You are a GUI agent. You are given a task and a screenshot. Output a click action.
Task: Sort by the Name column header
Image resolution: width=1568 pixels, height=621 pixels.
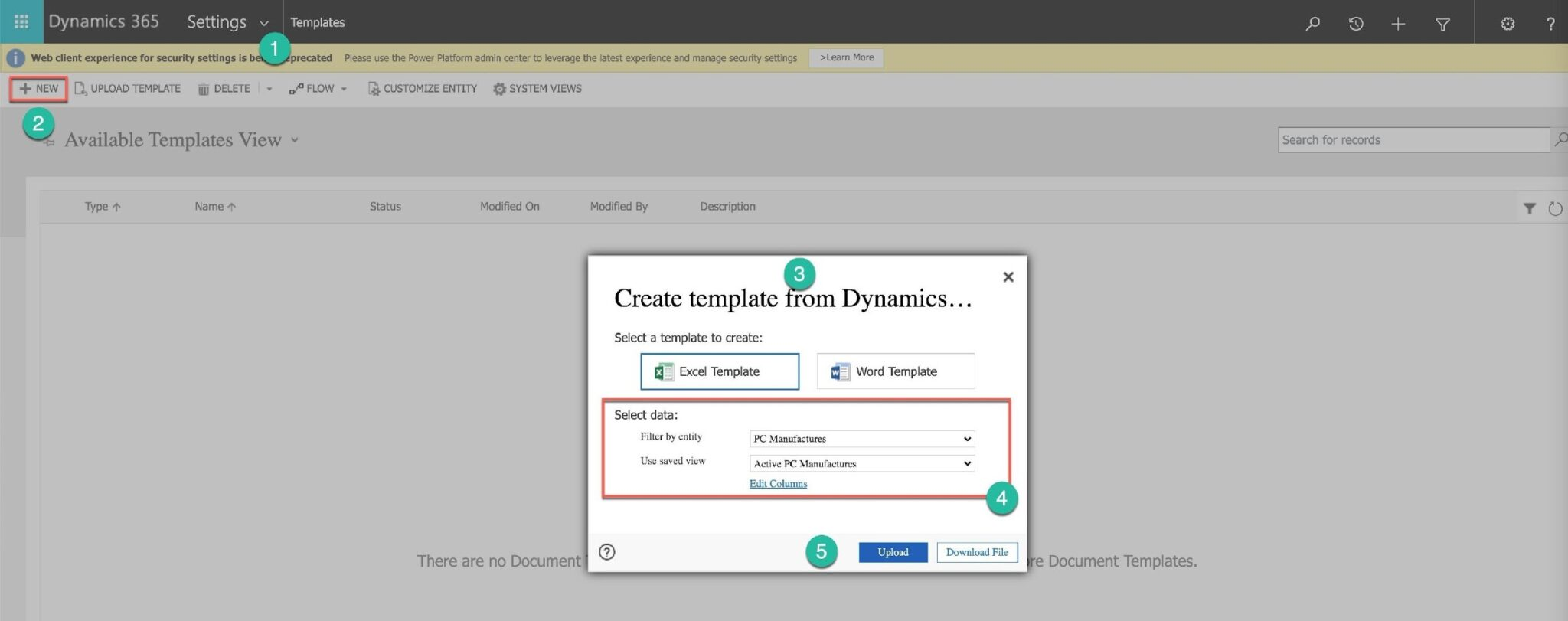[215, 207]
